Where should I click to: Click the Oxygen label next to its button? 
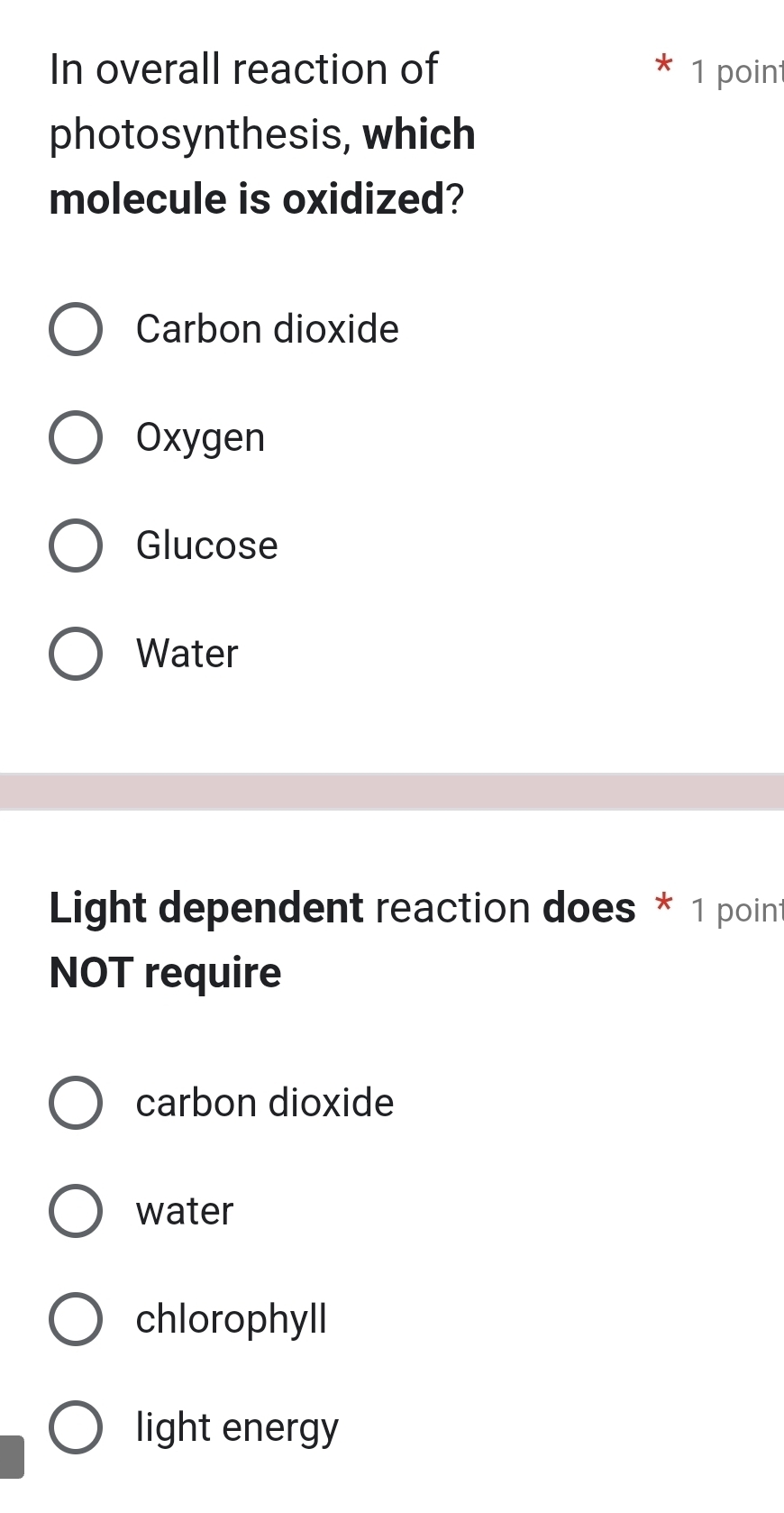click(200, 437)
